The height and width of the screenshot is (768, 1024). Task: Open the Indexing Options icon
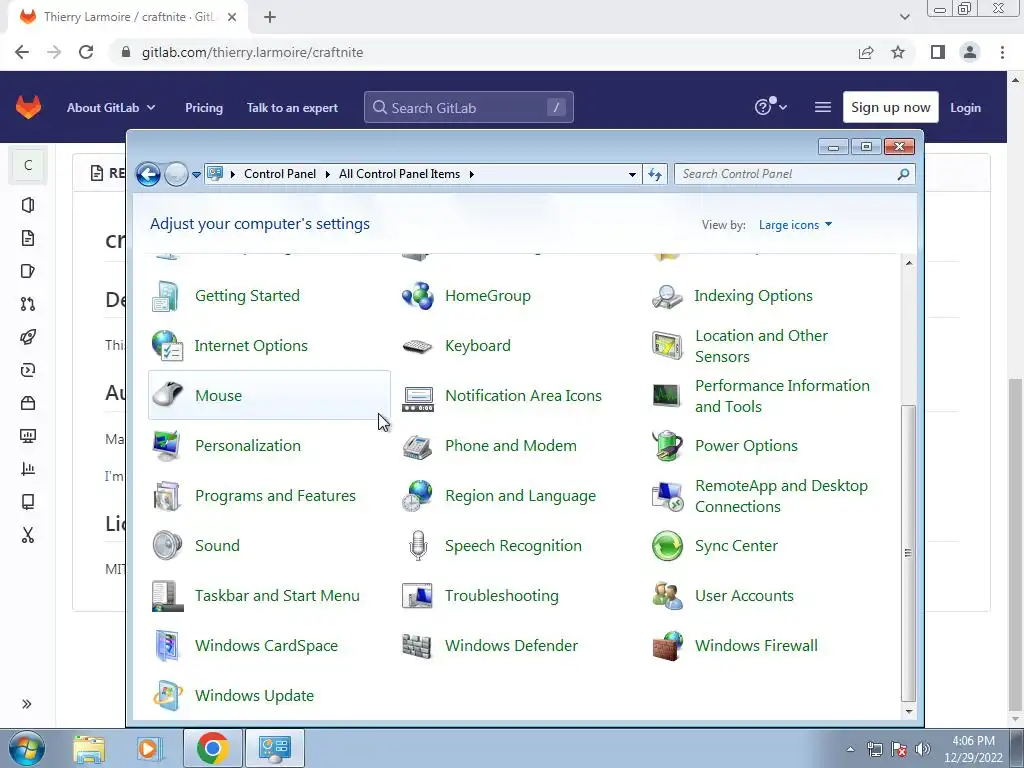coord(667,296)
